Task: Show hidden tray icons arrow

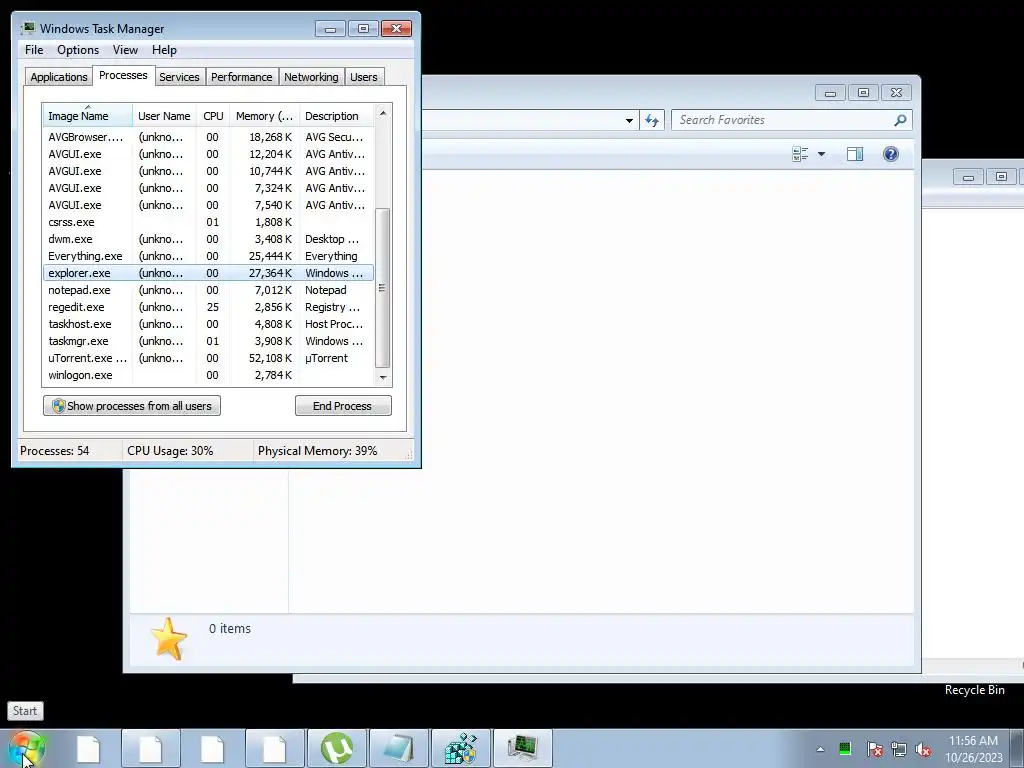Action: click(x=820, y=749)
